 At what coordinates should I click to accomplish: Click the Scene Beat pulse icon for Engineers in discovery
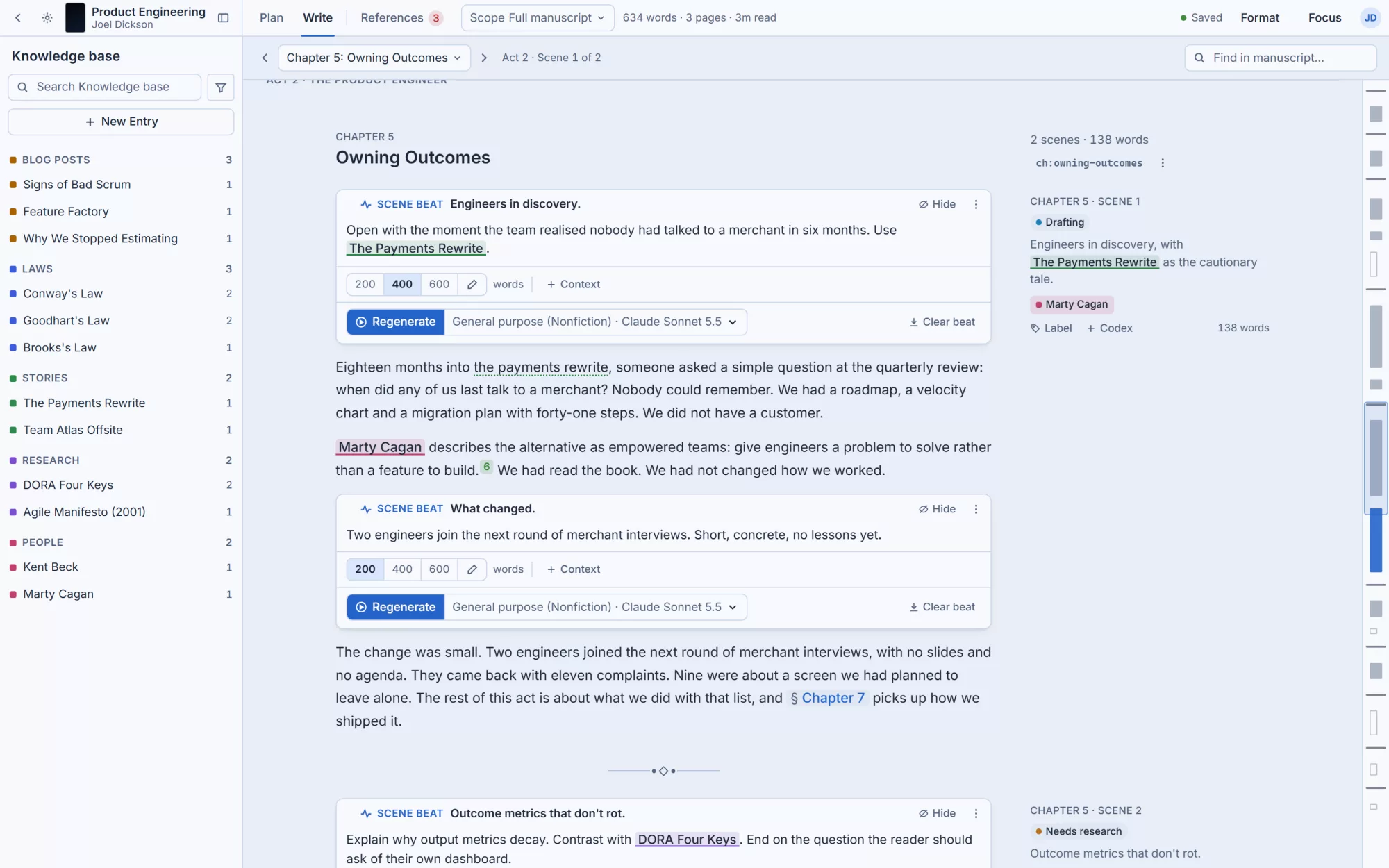366,204
